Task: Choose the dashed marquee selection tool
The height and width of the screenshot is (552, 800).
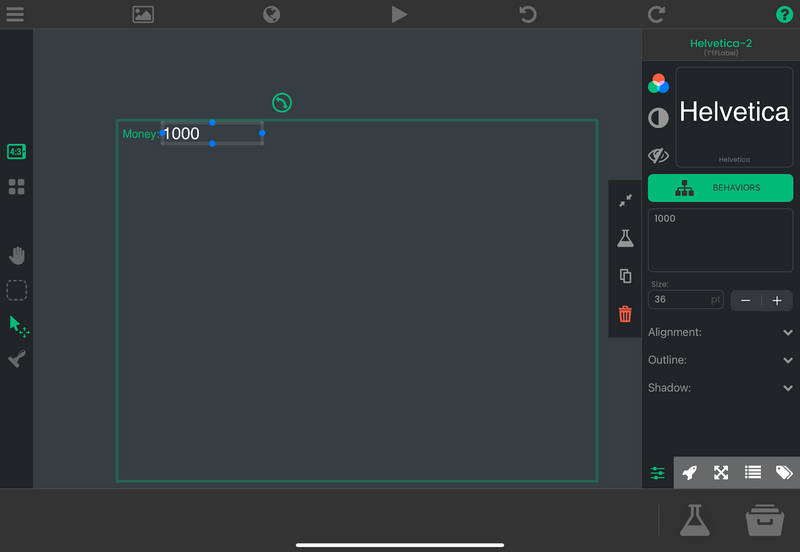Action: (17, 290)
